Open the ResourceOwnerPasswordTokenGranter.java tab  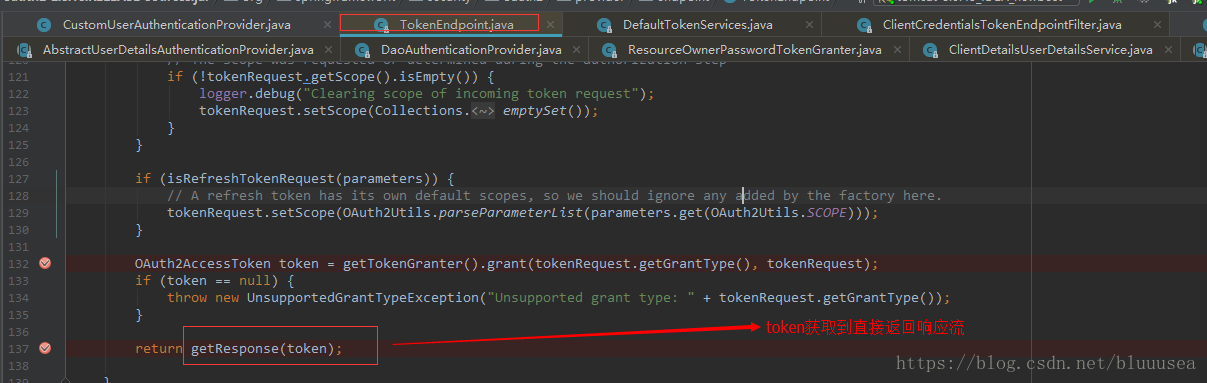(x=754, y=49)
